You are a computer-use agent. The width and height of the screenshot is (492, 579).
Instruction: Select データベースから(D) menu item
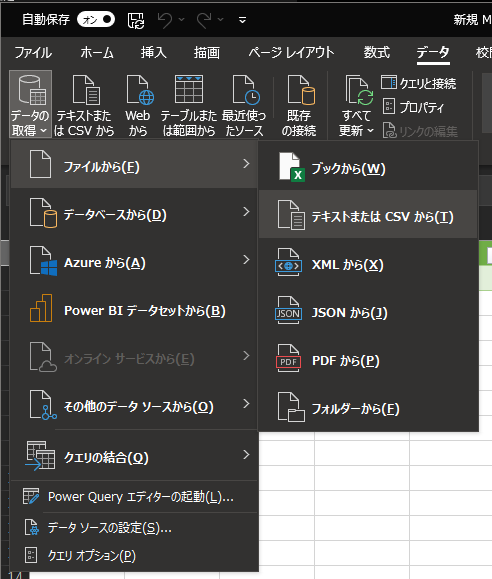(134, 212)
